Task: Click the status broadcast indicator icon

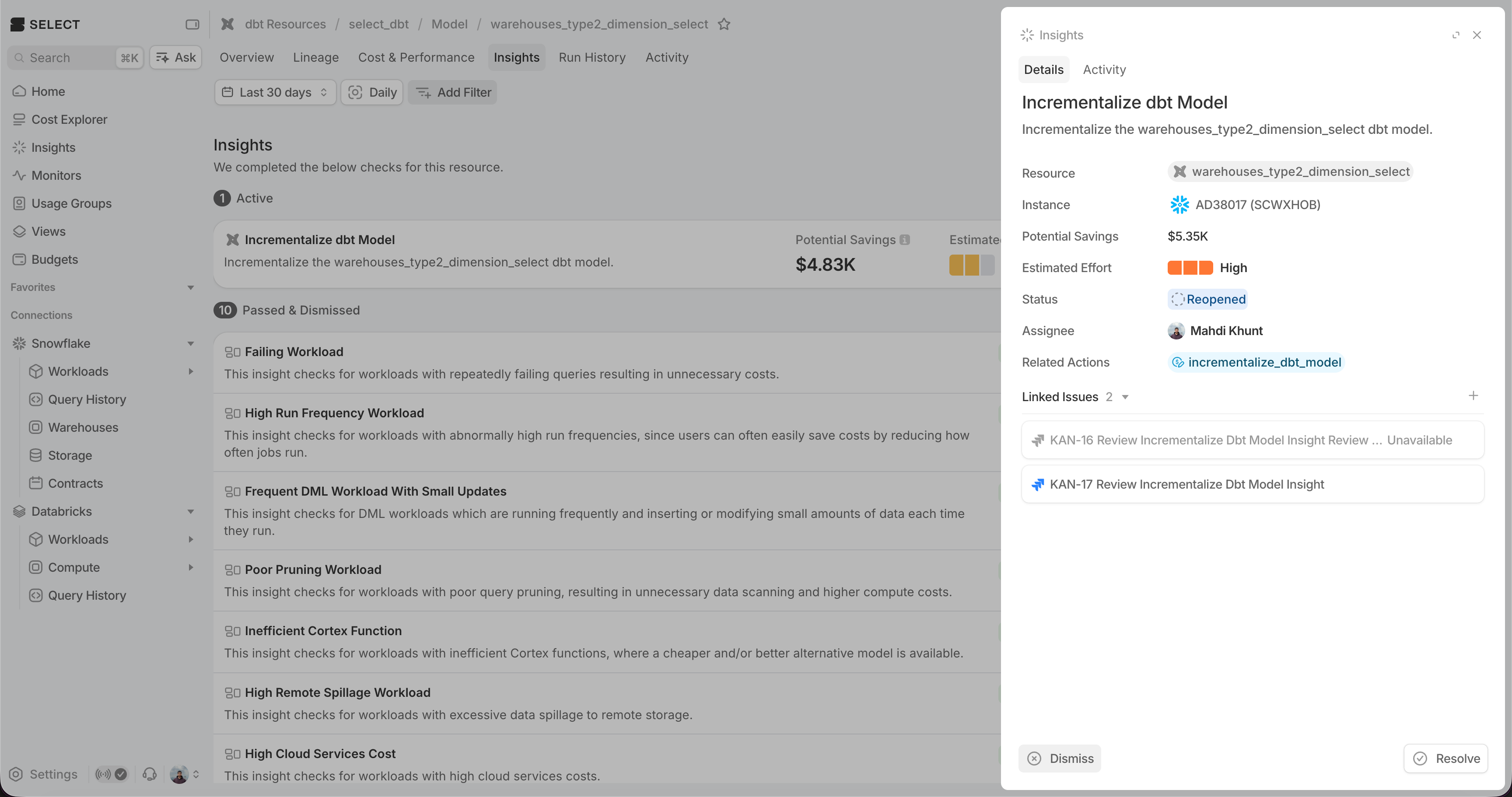Action: (103, 774)
